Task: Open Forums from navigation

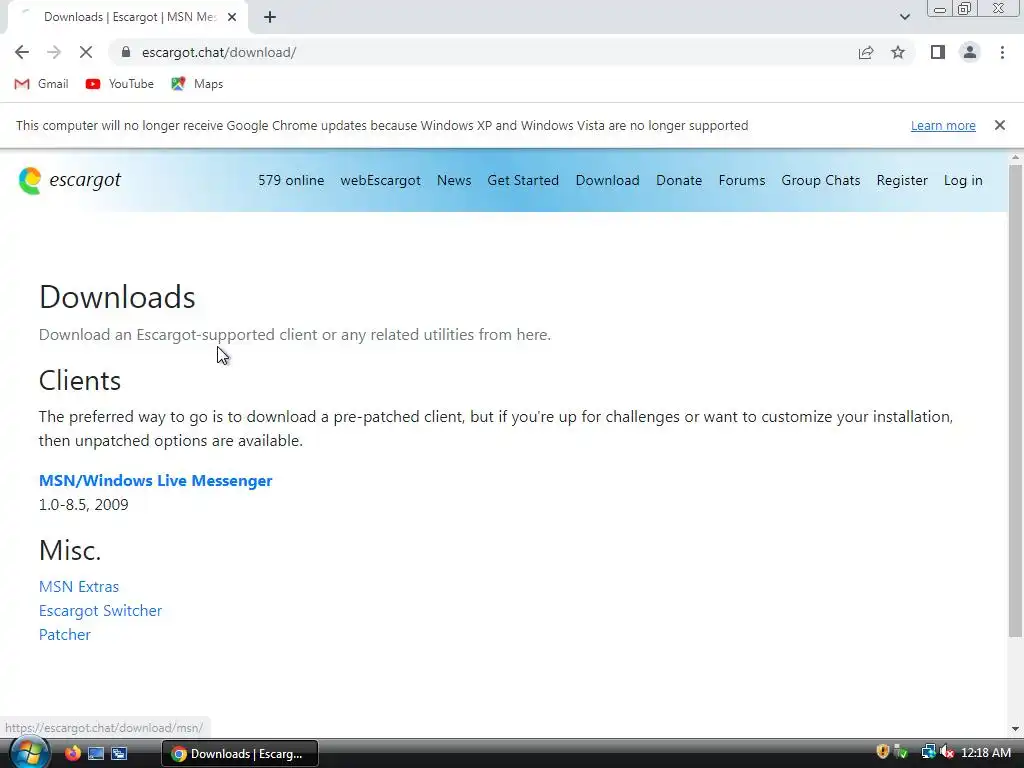Action: pyautogui.click(x=742, y=180)
